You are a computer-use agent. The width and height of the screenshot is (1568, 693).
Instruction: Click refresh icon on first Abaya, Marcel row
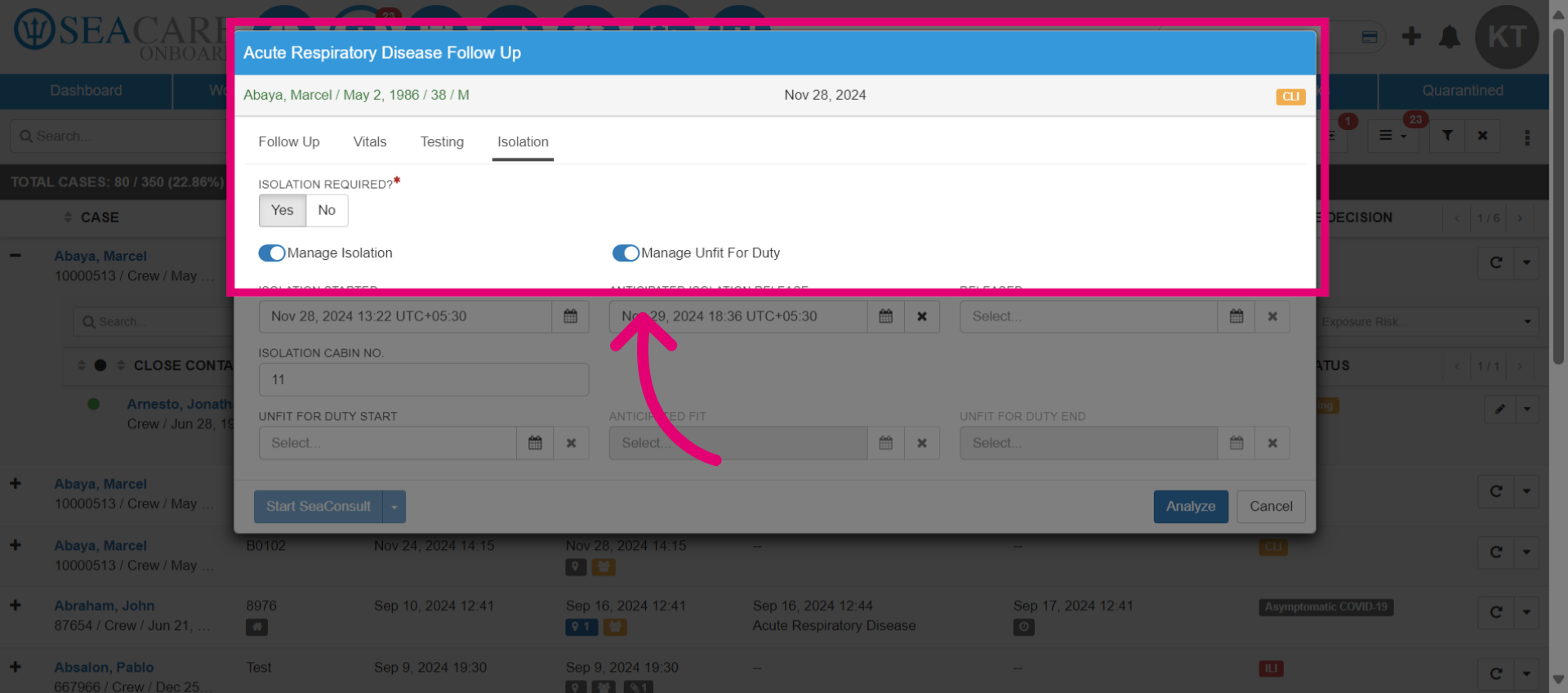(x=1496, y=263)
